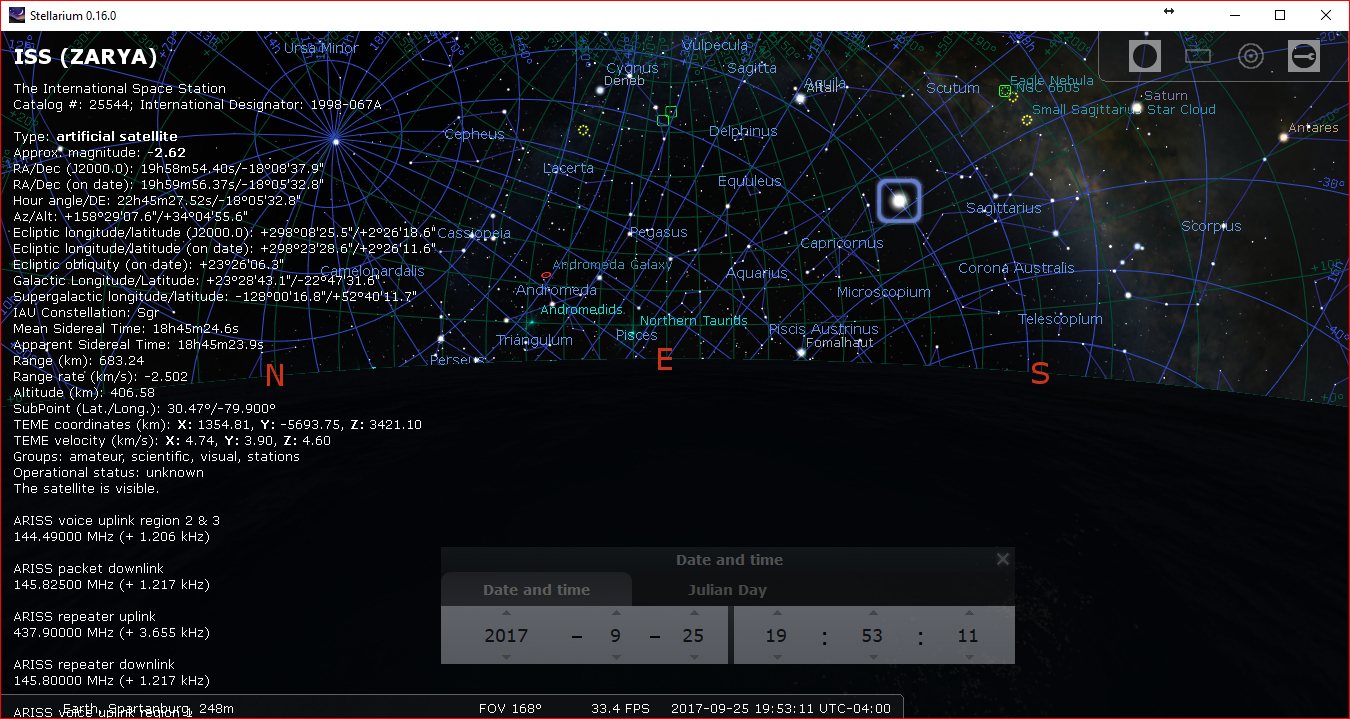The image size is (1350, 719).
Task: Switch to the Julian Day tab
Action: point(727,589)
